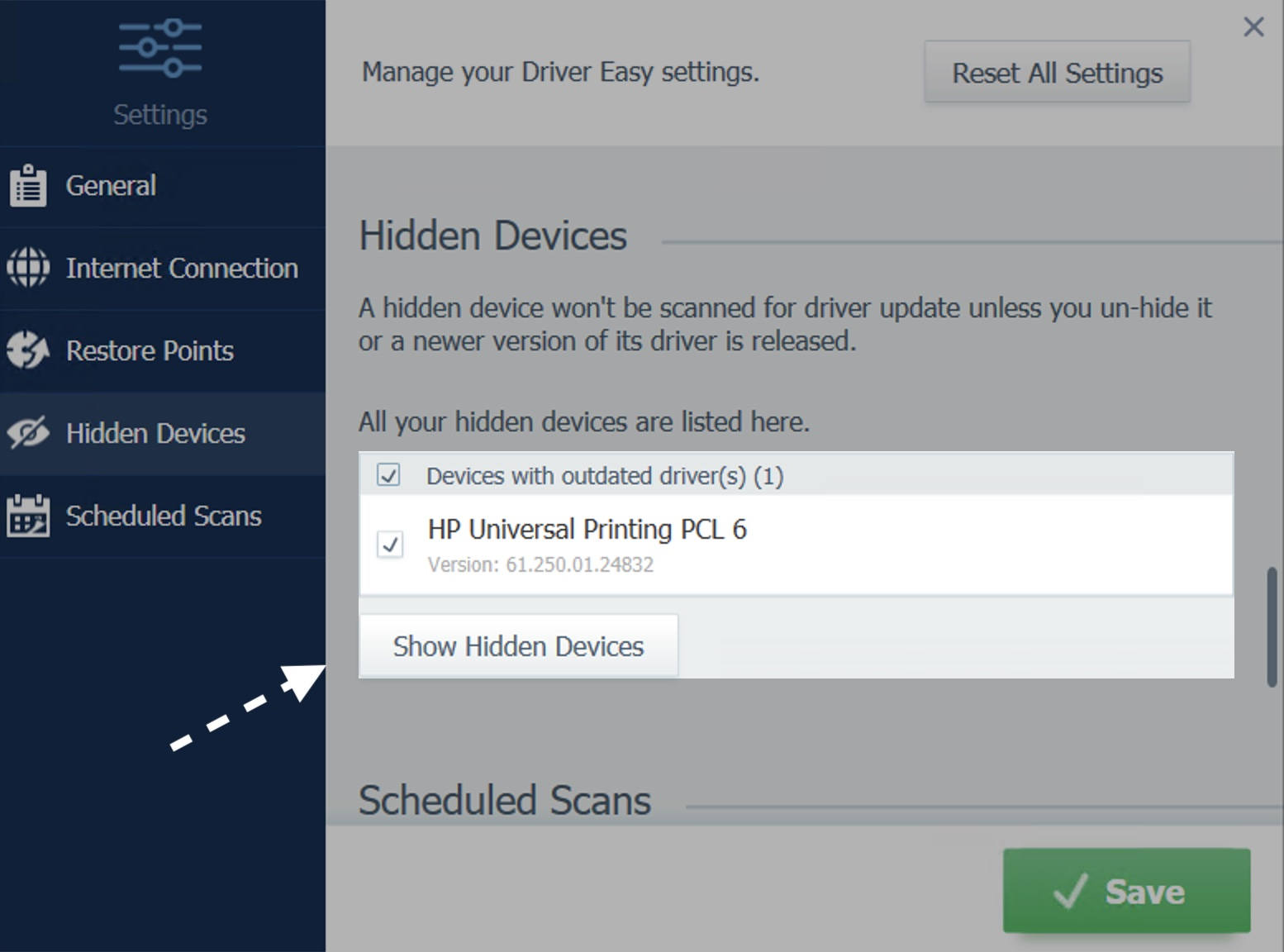Click the Restore Points circular arrows icon

click(x=27, y=350)
